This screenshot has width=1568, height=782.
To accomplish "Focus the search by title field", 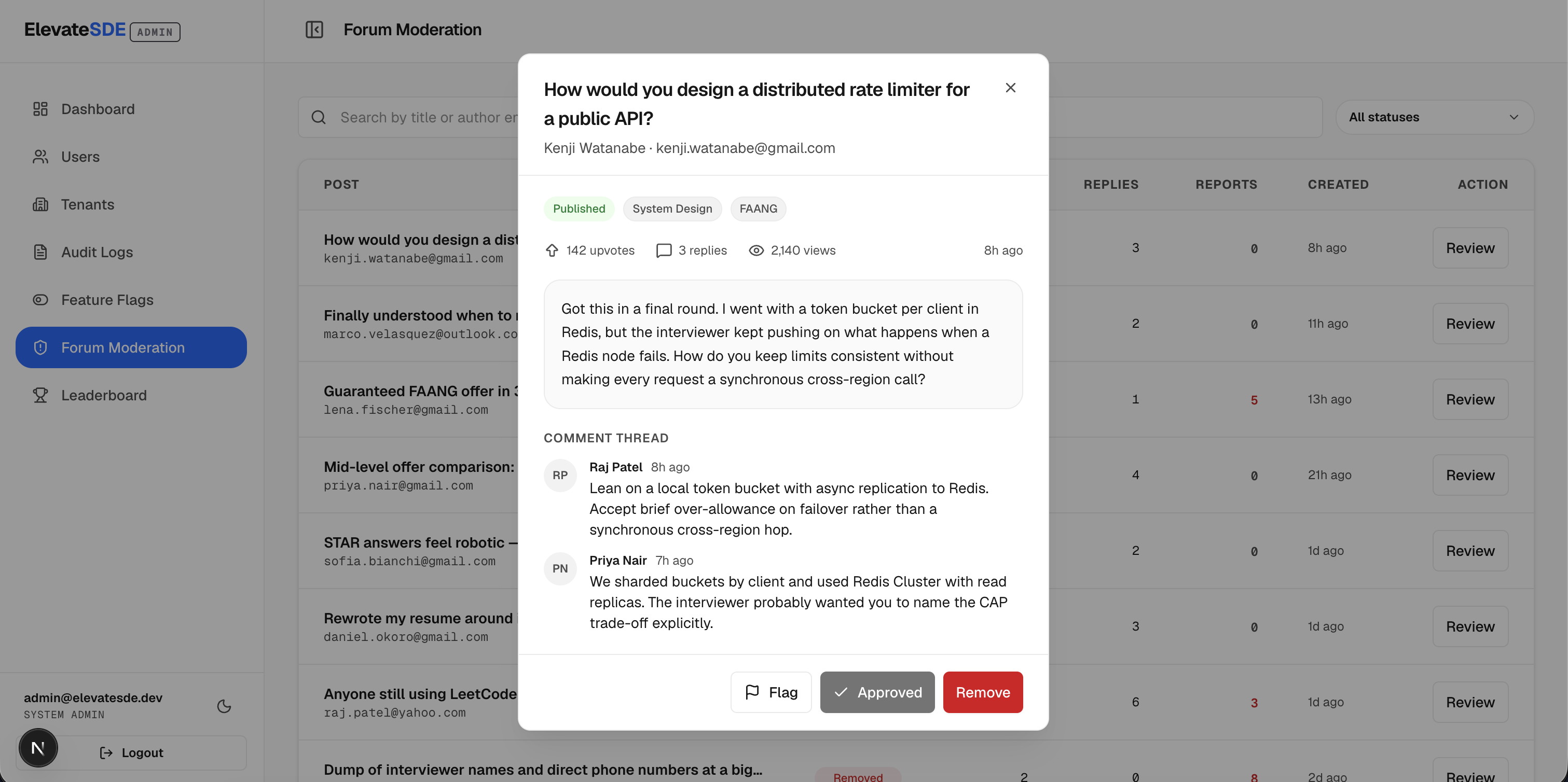I will (809, 117).
